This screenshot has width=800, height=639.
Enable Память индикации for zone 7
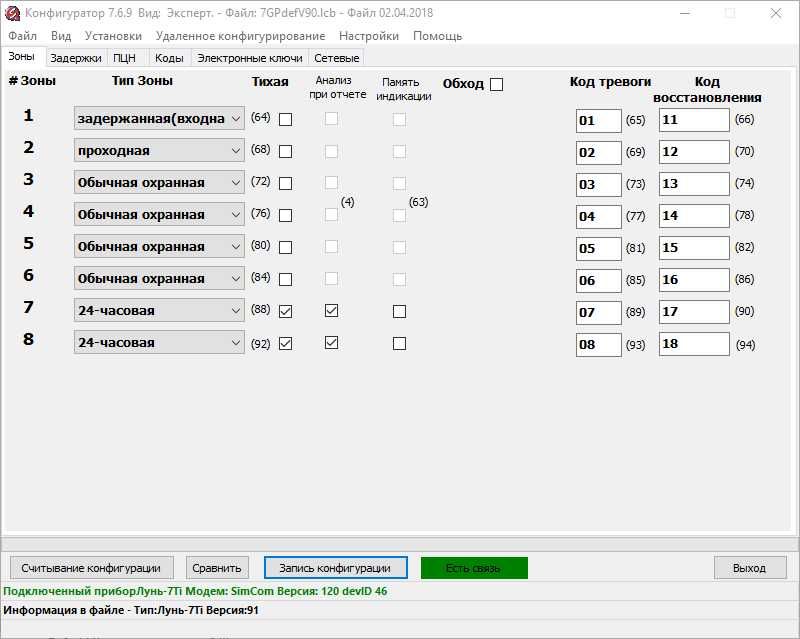pyautogui.click(x=399, y=311)
